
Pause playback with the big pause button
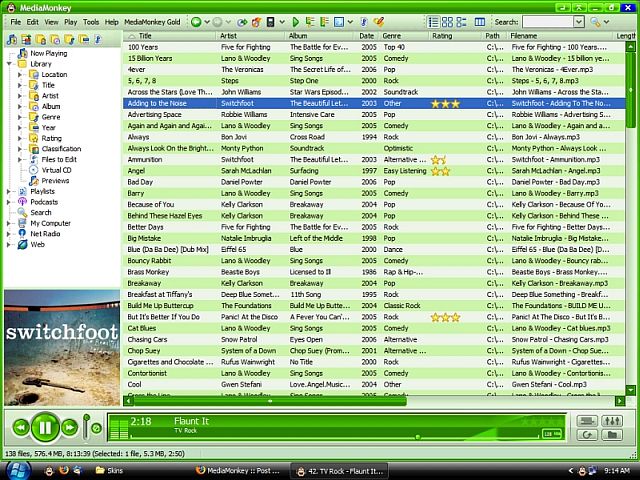pyautogui.click(x=45, y=427)
